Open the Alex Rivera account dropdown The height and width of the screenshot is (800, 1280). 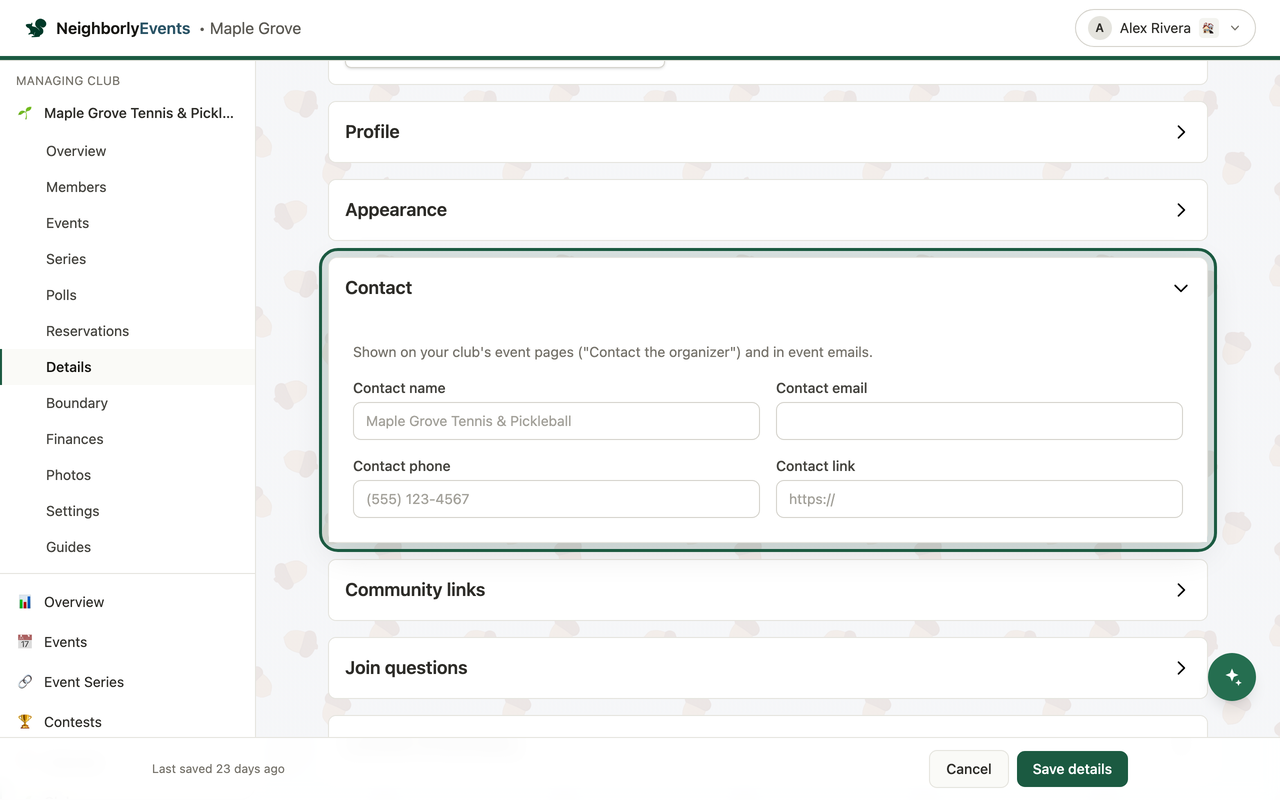point(1165,28)
